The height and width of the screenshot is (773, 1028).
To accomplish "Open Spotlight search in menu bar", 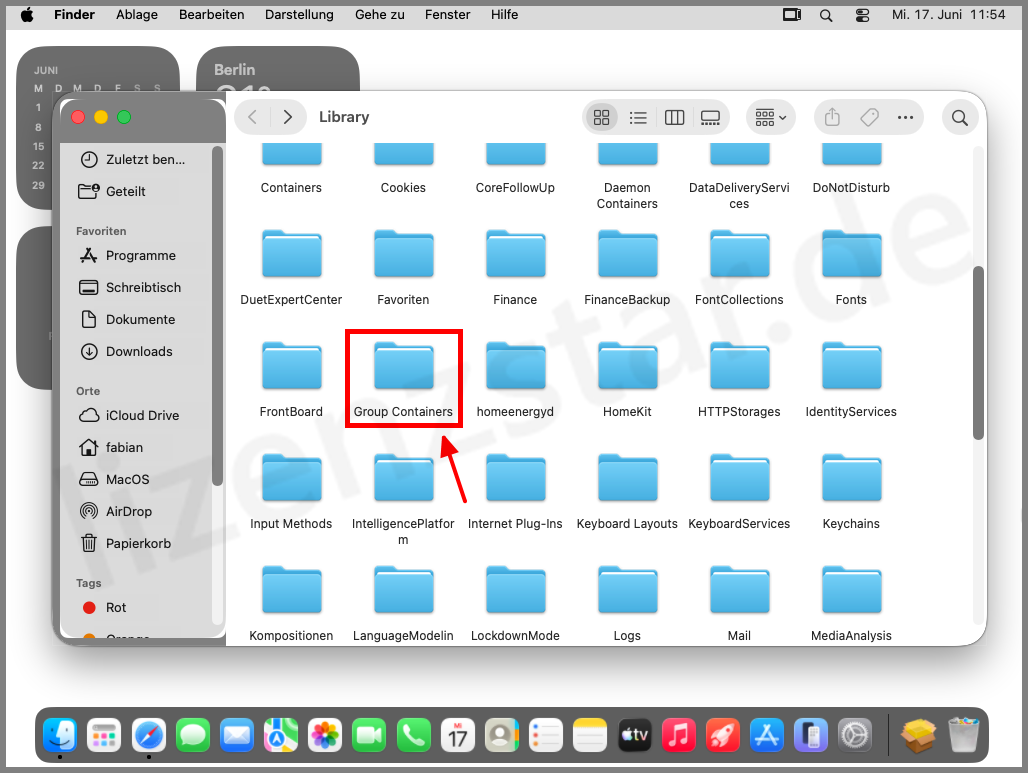I will tap(826, 15).
